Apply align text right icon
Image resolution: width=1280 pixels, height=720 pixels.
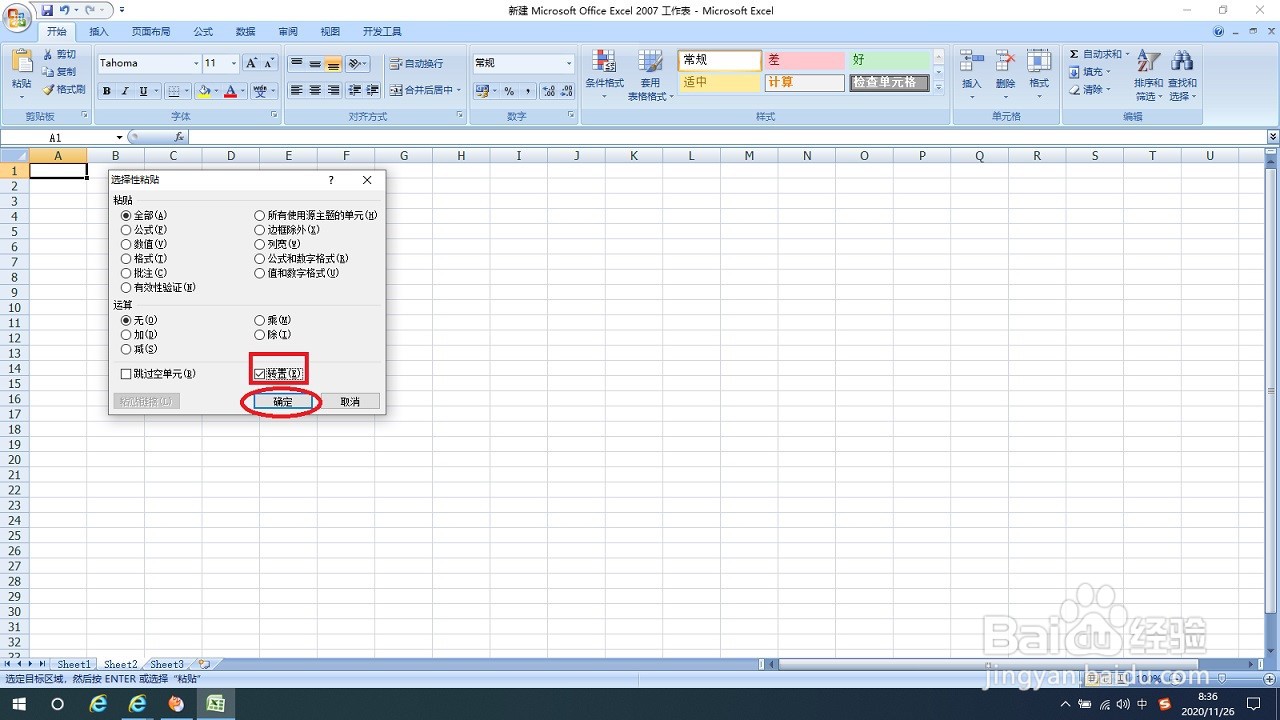click(x=333, y=90)
